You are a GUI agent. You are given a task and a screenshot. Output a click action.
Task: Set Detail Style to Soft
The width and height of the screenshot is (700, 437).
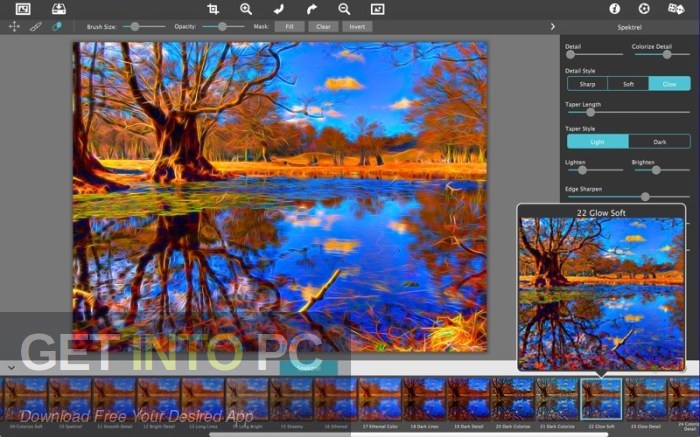628,84
